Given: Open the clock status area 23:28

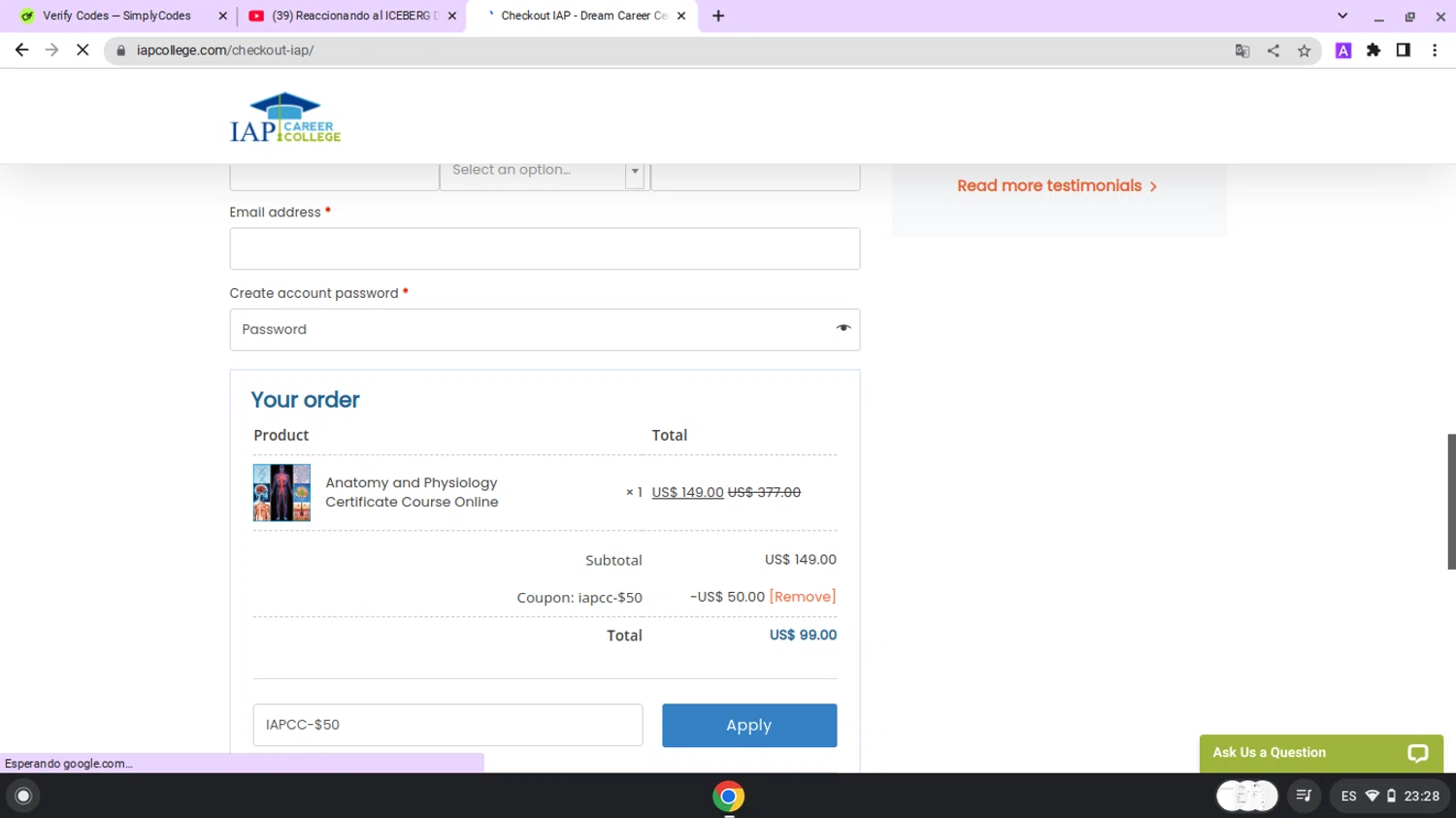Looking at the screenshot, I should (1421, 796).
